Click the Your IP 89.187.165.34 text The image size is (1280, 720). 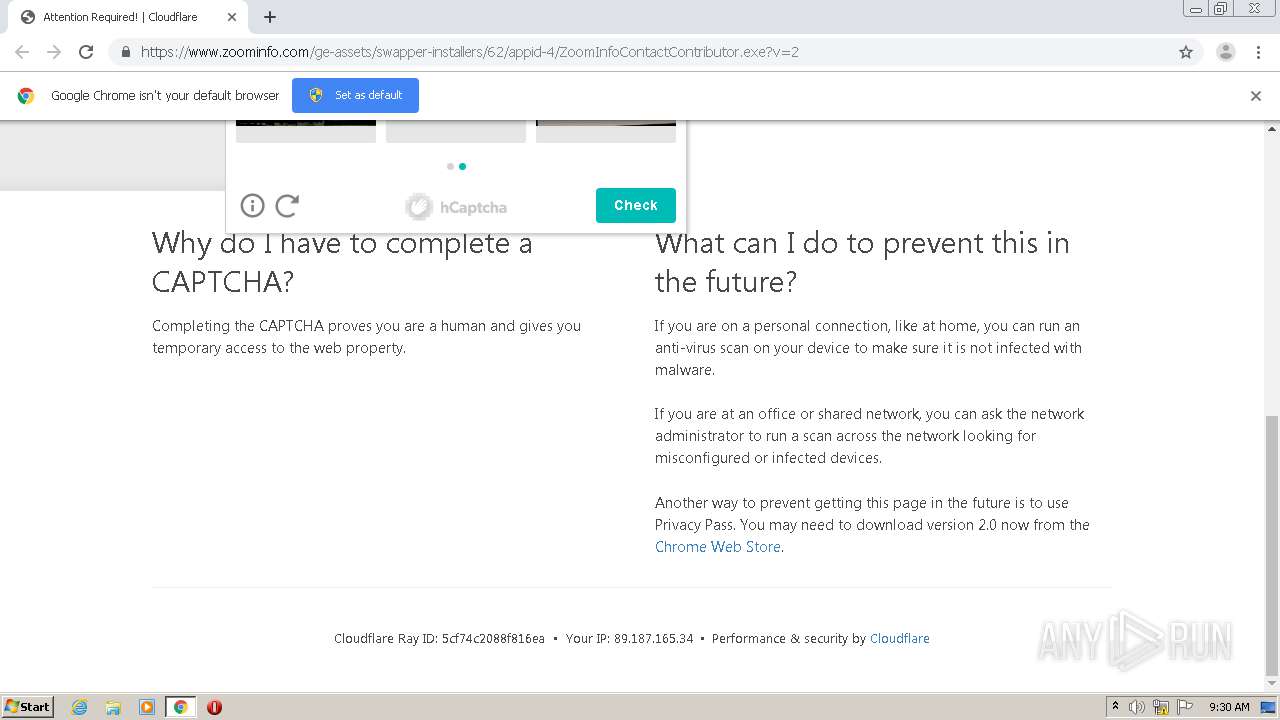629,638
